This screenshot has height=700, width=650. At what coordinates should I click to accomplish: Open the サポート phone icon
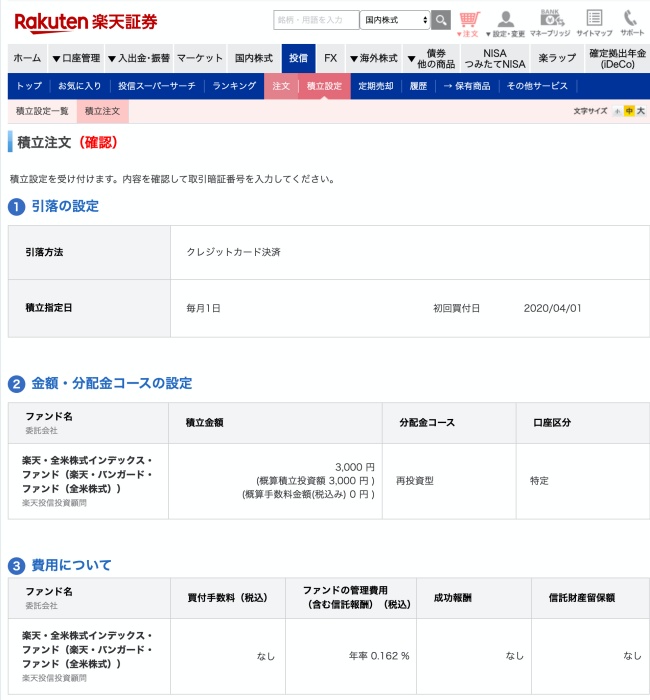pyautogui.click(x=632, y=24)
